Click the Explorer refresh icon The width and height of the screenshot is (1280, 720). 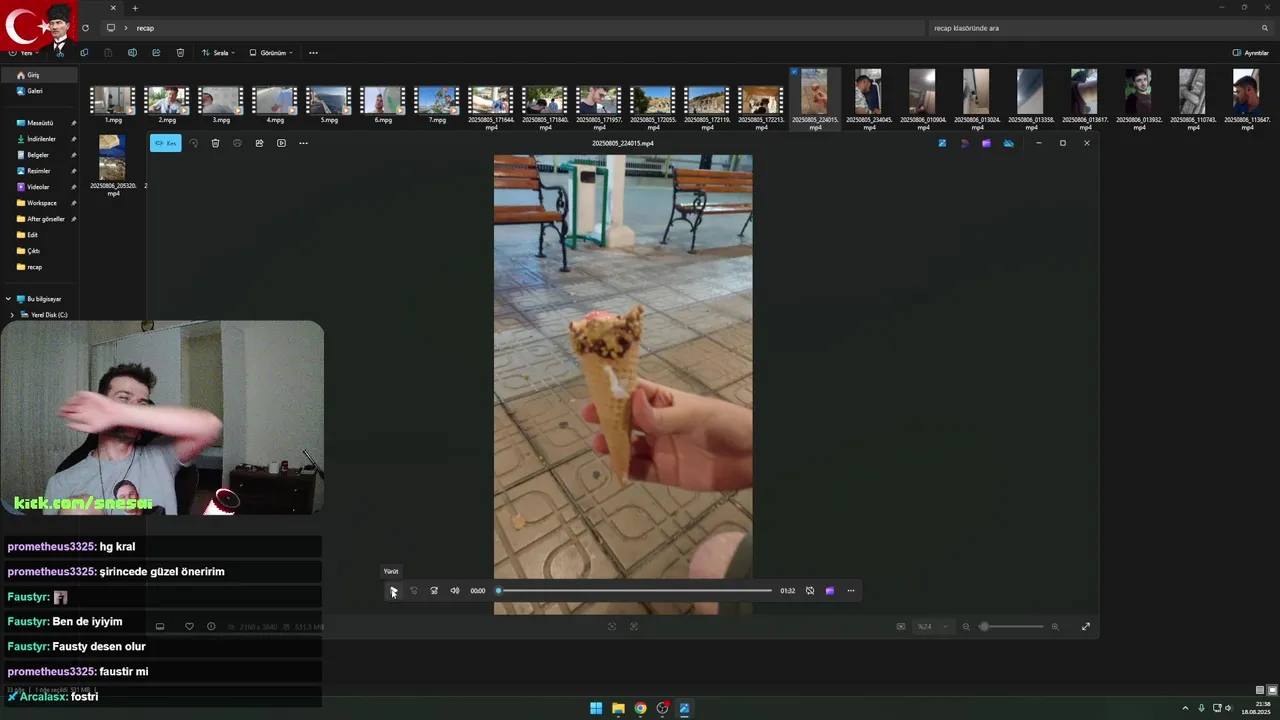(x=85, y=28)
